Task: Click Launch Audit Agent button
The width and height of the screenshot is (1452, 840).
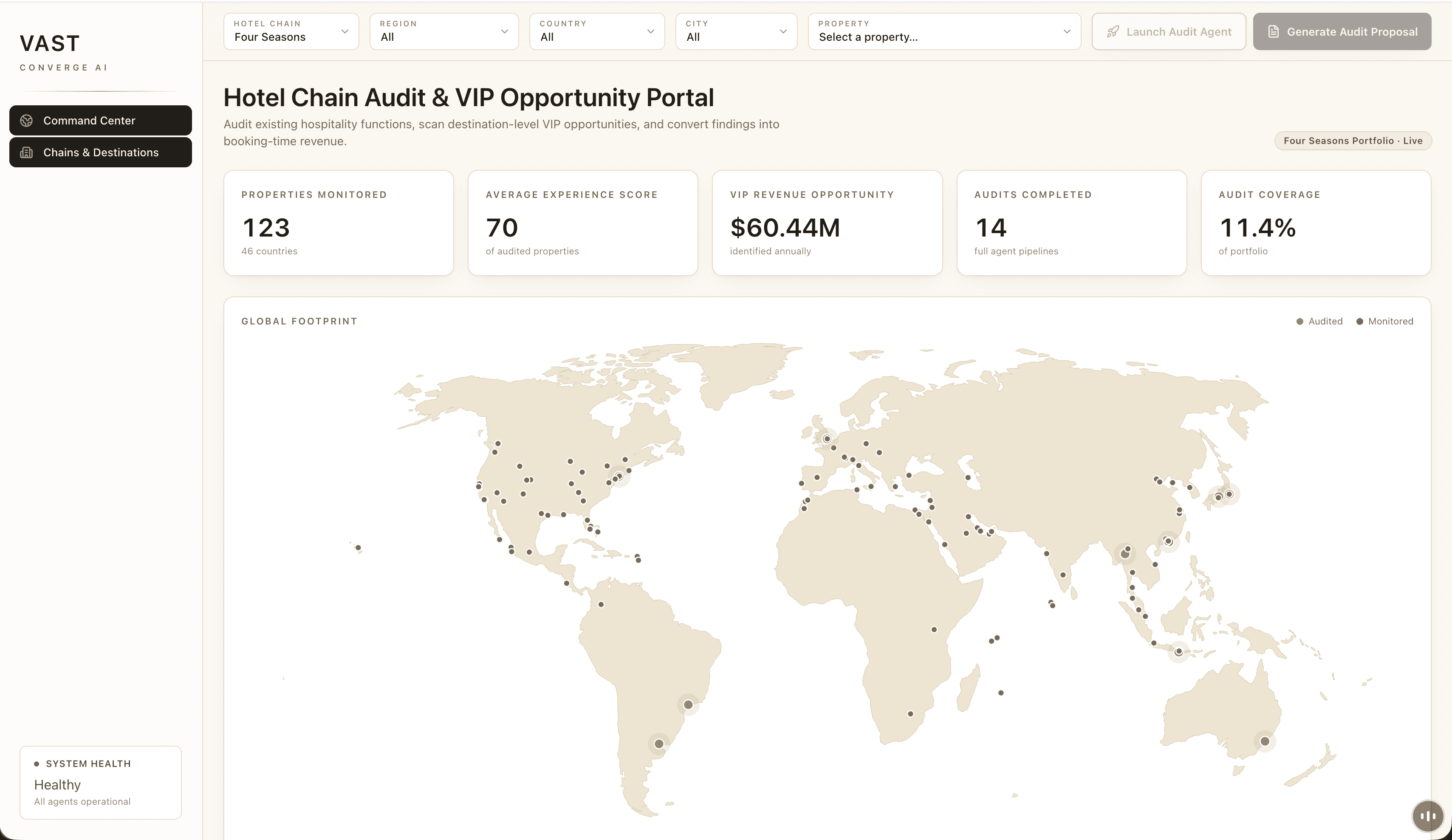Action: pos(1169,31)
